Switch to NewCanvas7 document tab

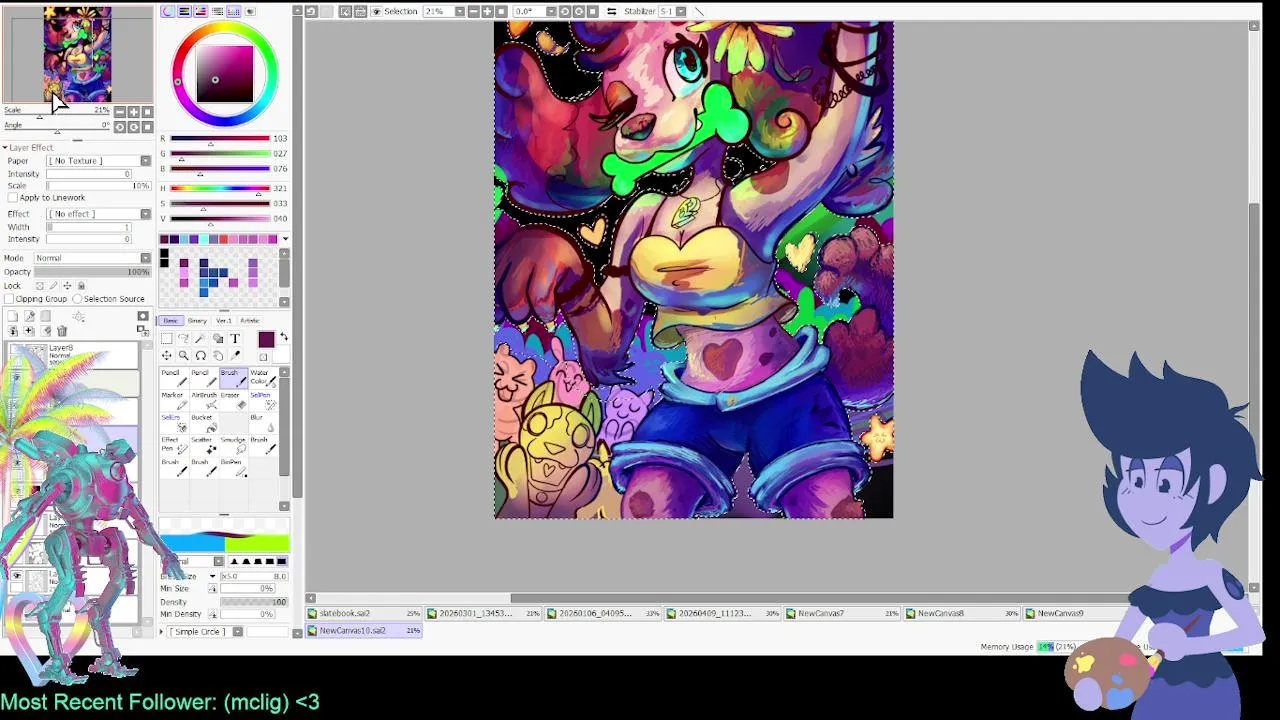pyautogui.click(x=843, y=613)
